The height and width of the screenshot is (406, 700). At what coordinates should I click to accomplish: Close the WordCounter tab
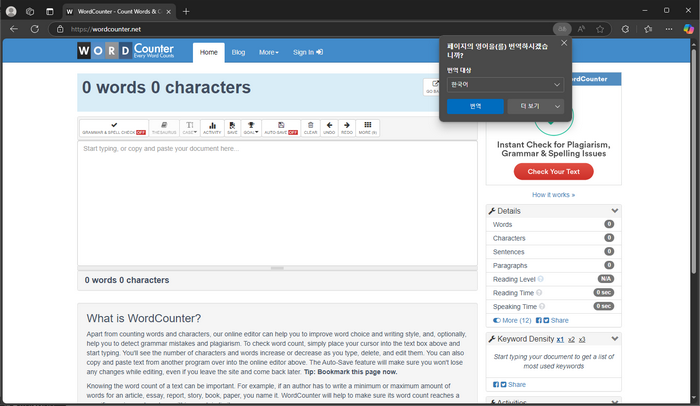tap(168, 12)
